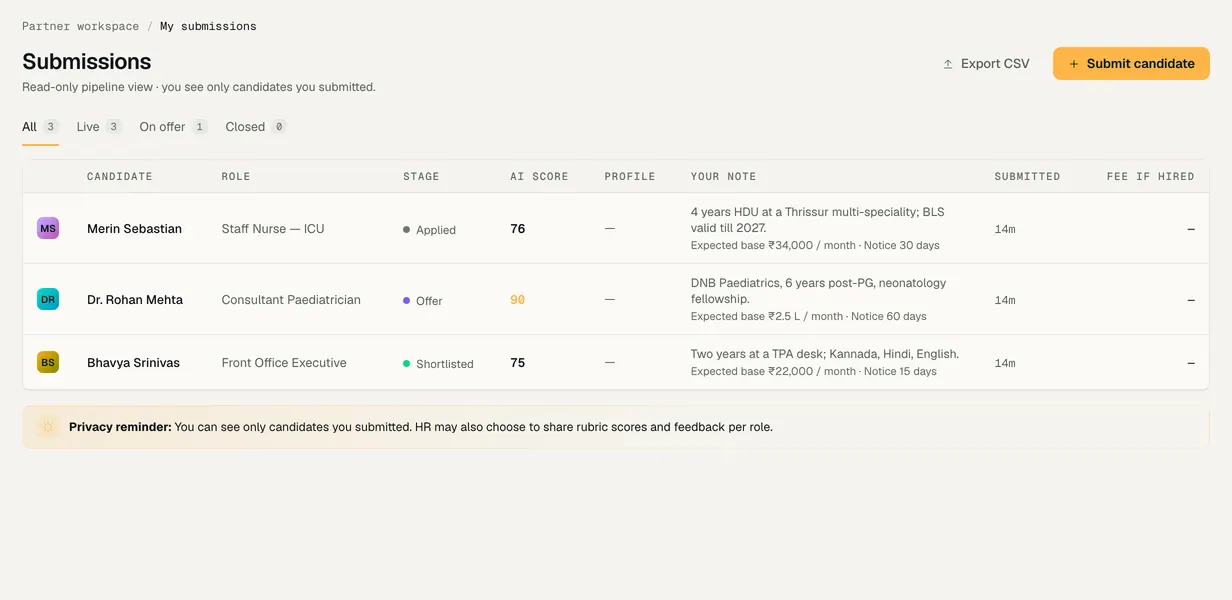Click the AI Score column header
1232x600 pixels.
539,176
